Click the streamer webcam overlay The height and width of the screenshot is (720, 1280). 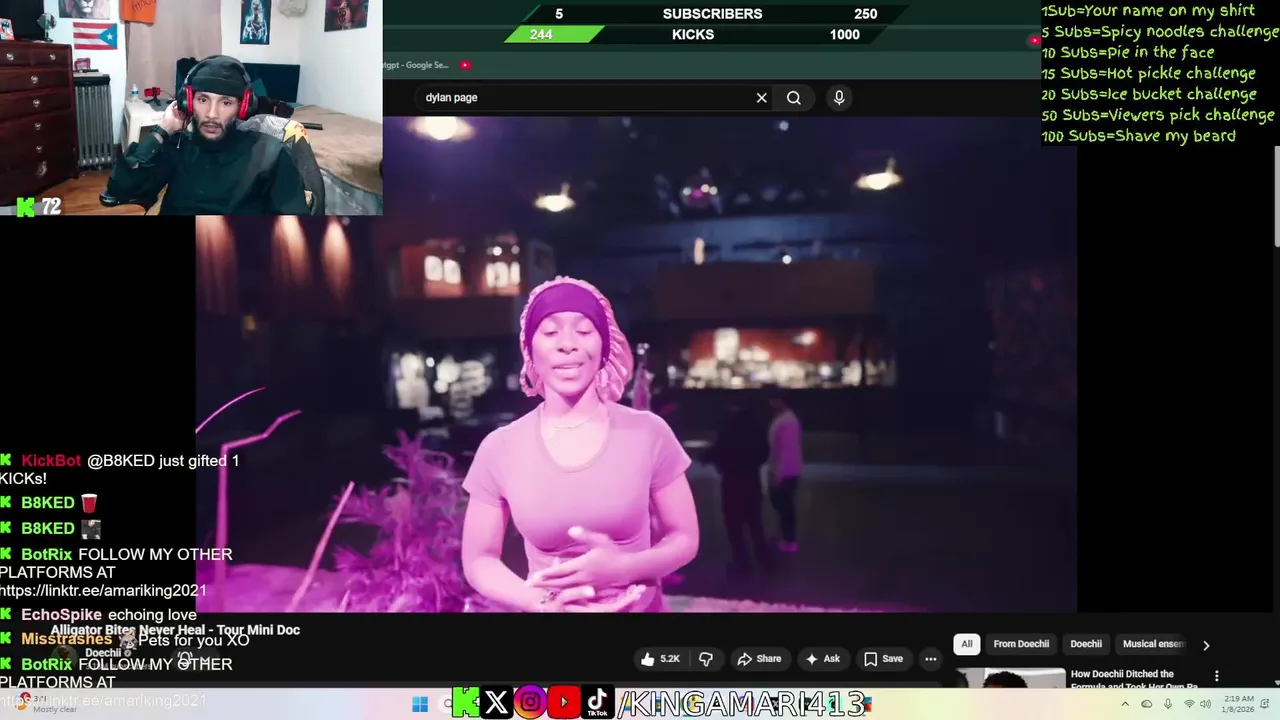pos(191,107)
